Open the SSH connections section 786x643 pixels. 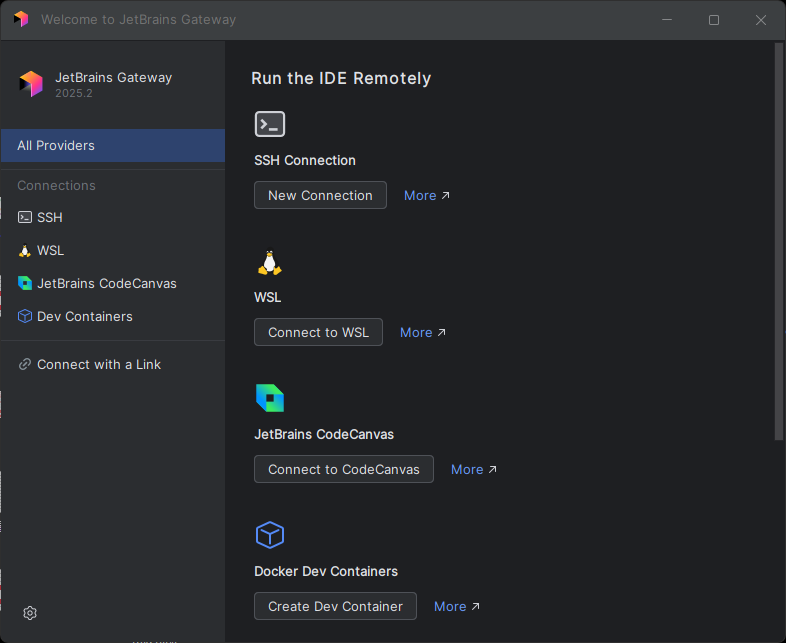click(x=113, y=217)
